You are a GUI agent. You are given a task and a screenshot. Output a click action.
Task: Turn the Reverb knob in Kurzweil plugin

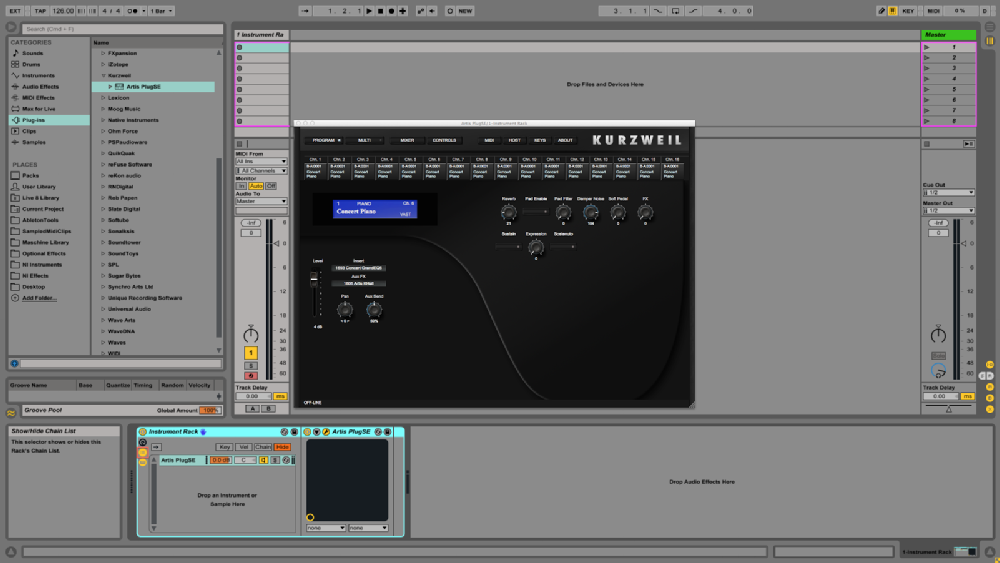(x=508, y=212)
